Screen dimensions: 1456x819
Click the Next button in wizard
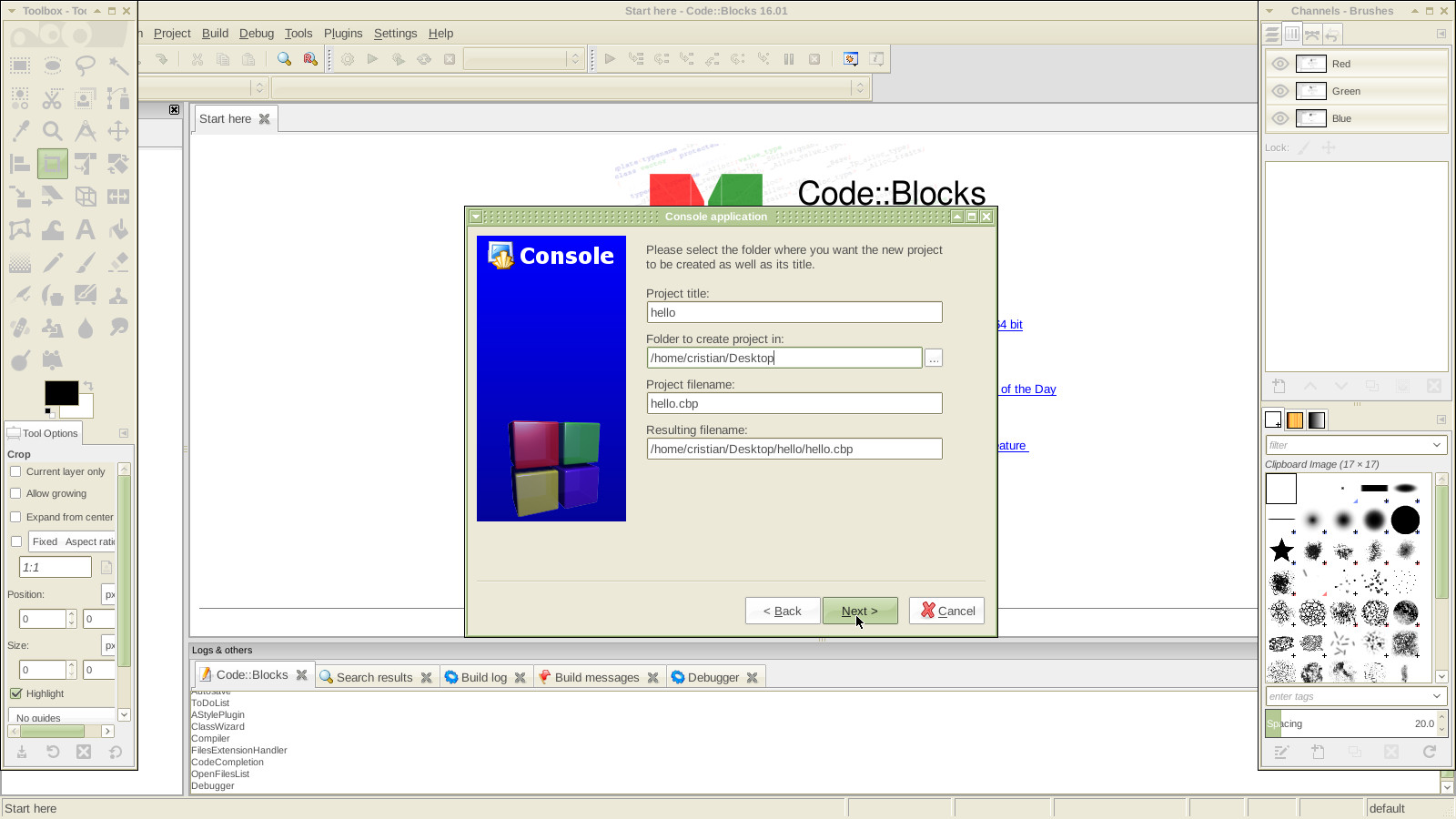(x=860, y=611)
